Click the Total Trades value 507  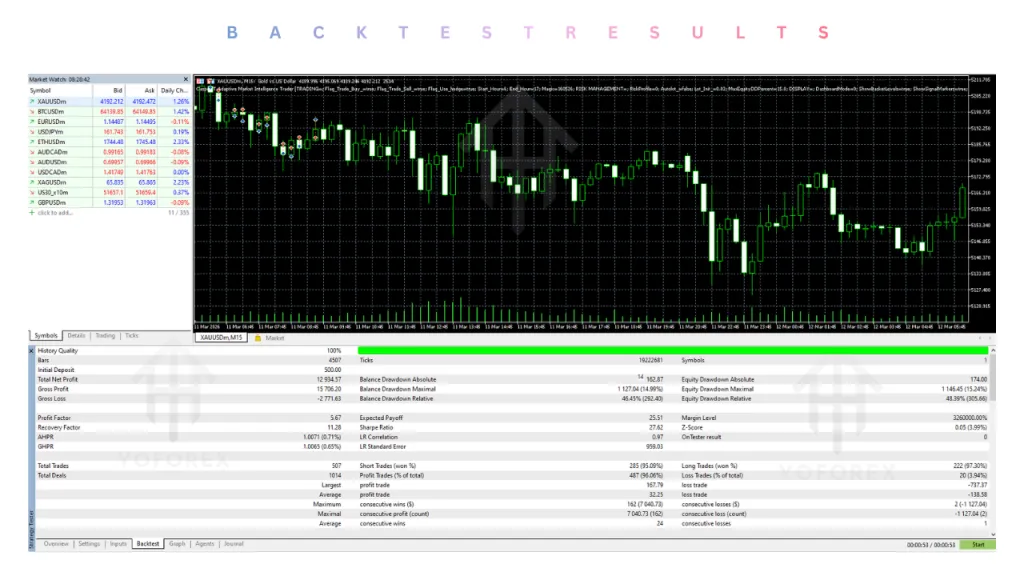(336, 466)
